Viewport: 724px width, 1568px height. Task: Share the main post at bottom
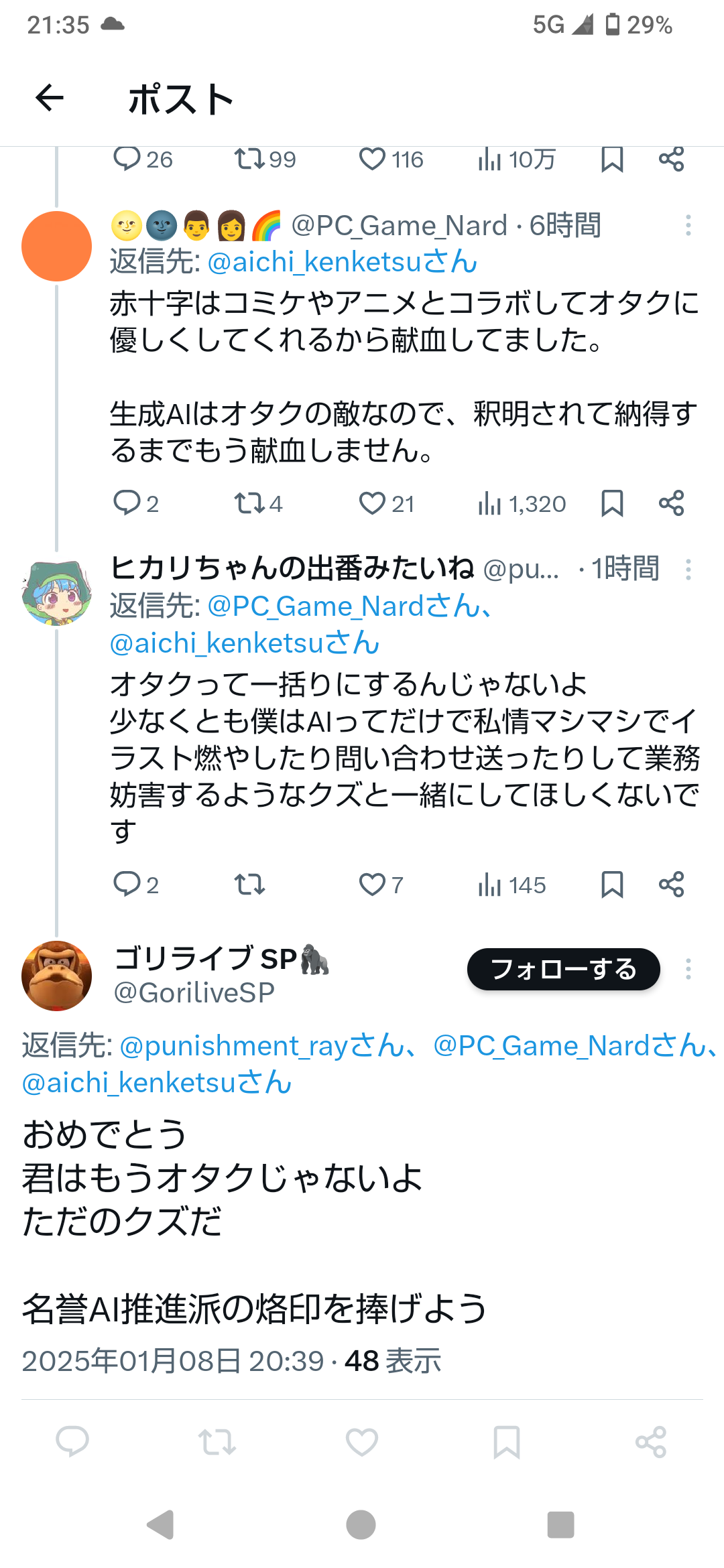651,1441
